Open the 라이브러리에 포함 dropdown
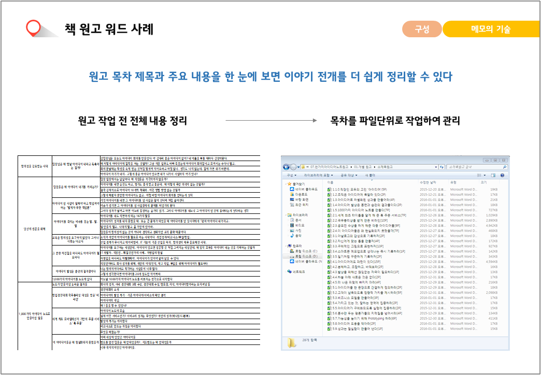The image size is (541, 375). [x=318, y=175]
